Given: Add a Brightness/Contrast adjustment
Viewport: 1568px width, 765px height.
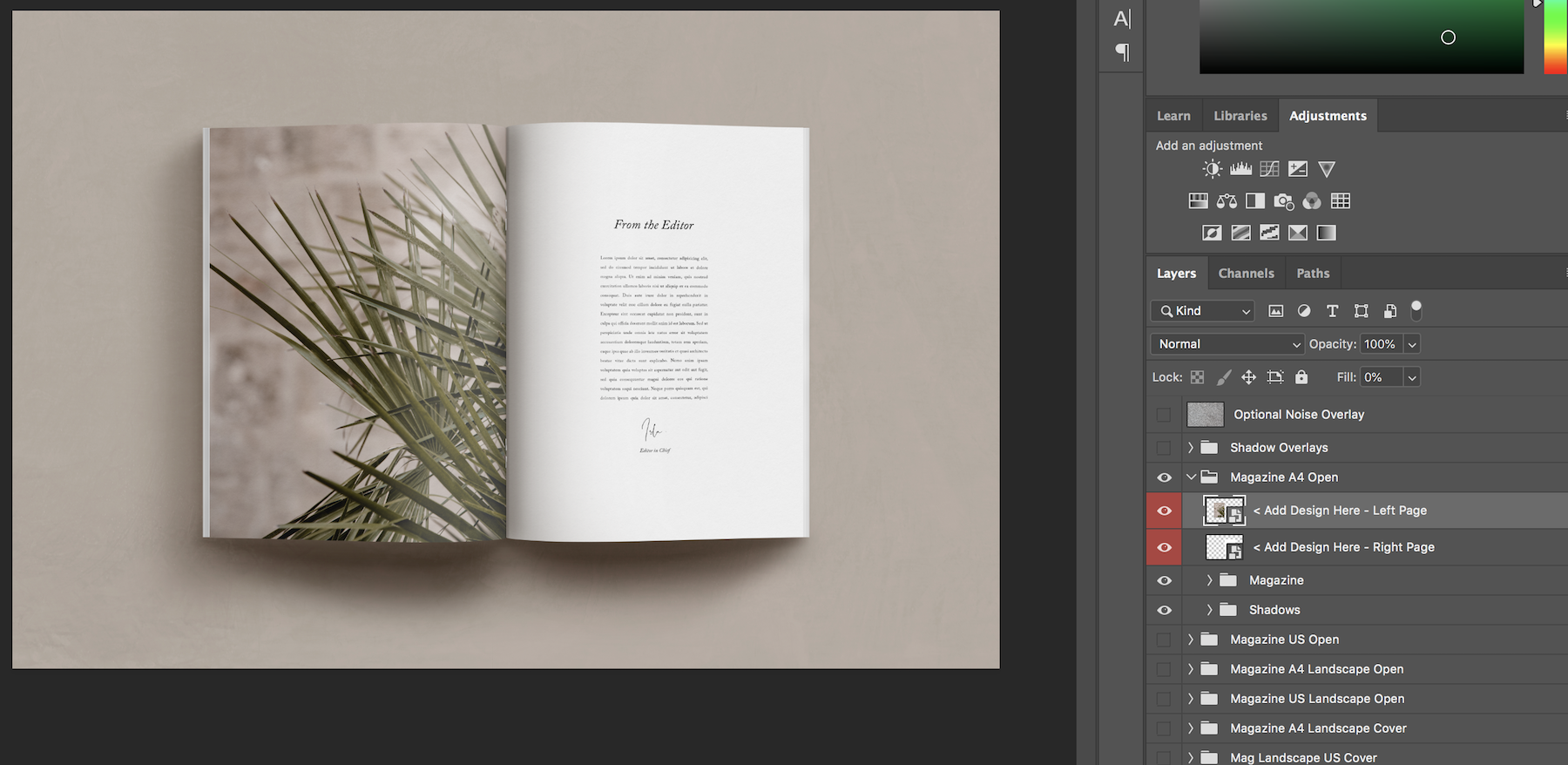Looking at the screenshot, I should tap(1212, 169).
